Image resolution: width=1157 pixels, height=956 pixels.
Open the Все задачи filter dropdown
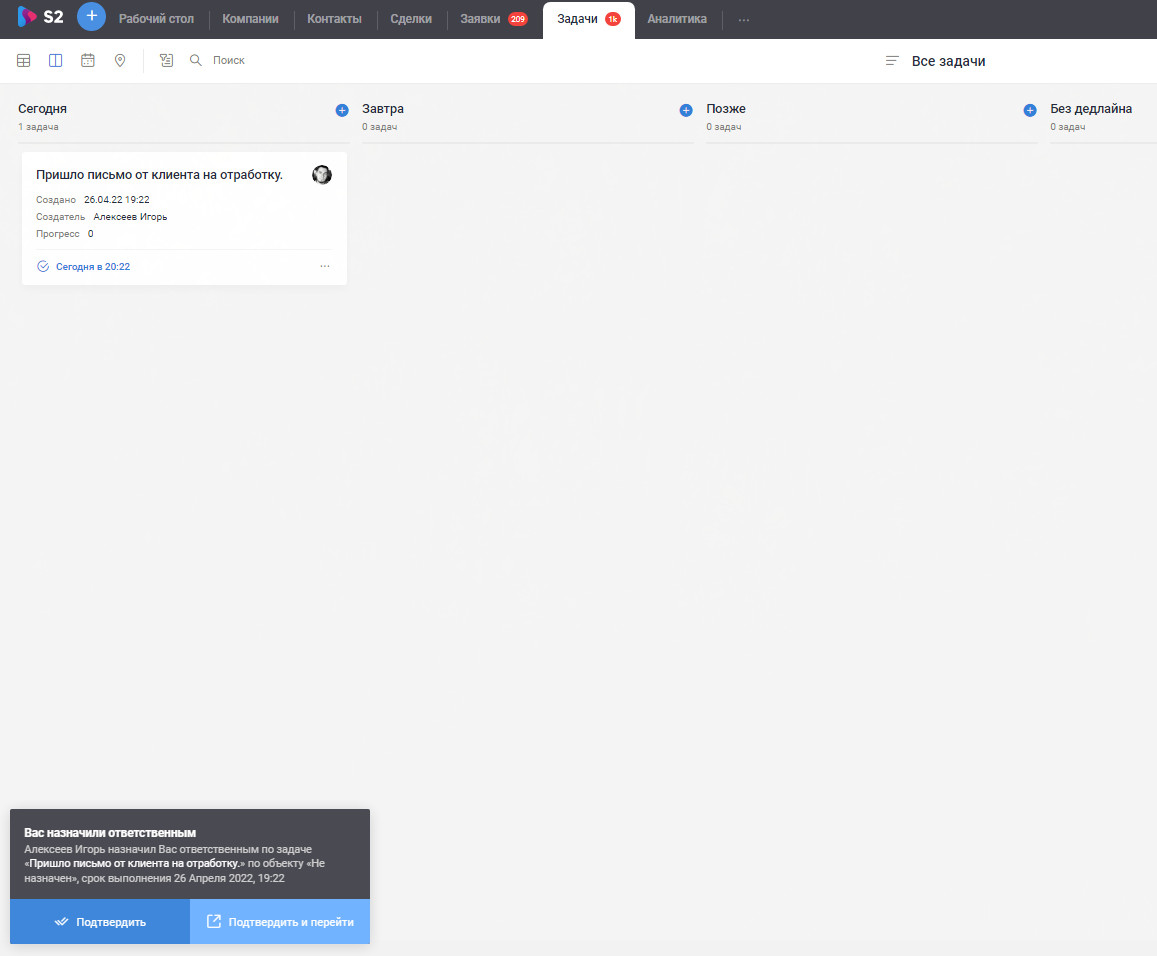948,61
